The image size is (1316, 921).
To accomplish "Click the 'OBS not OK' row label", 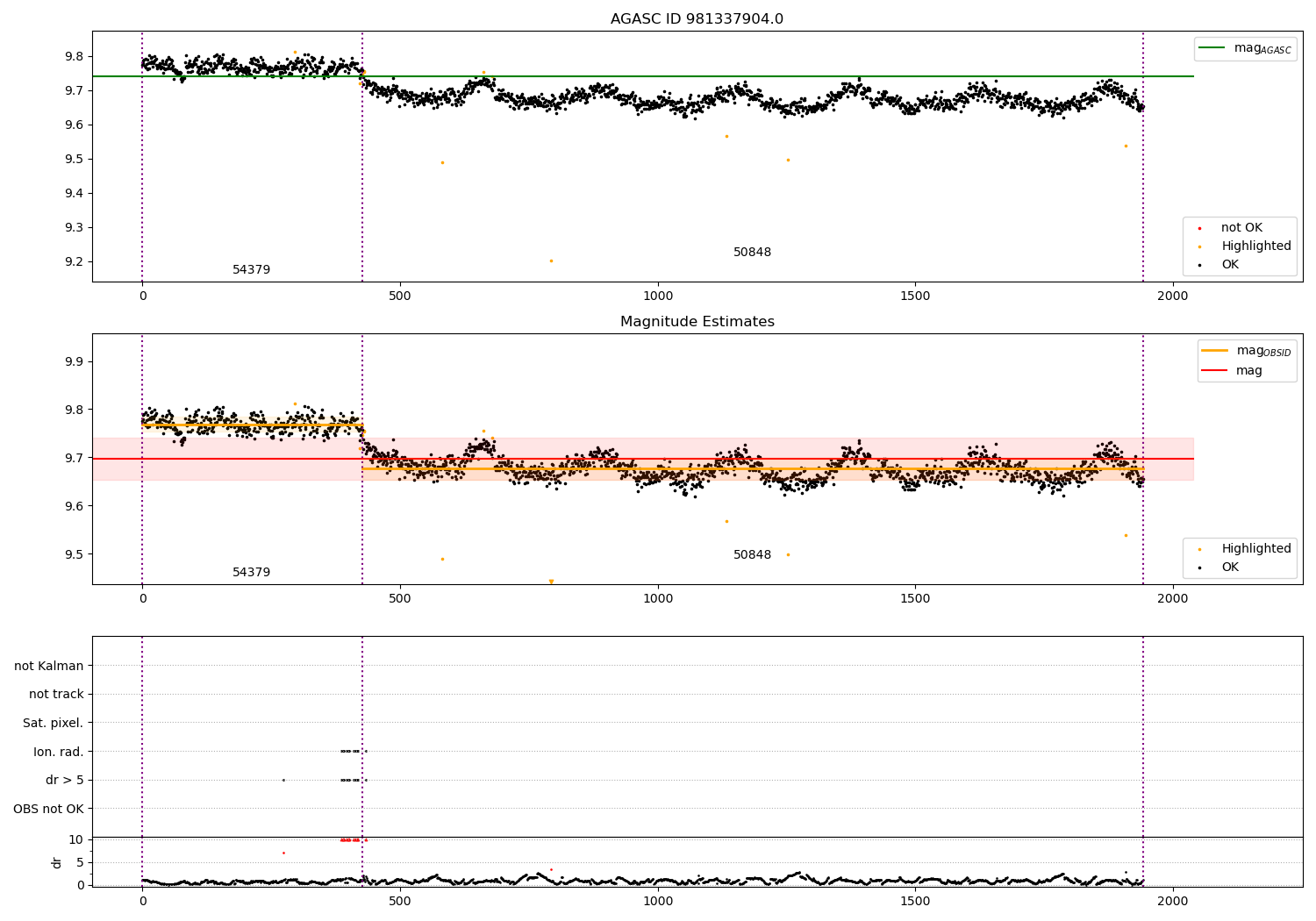I will tap(48, 809).
